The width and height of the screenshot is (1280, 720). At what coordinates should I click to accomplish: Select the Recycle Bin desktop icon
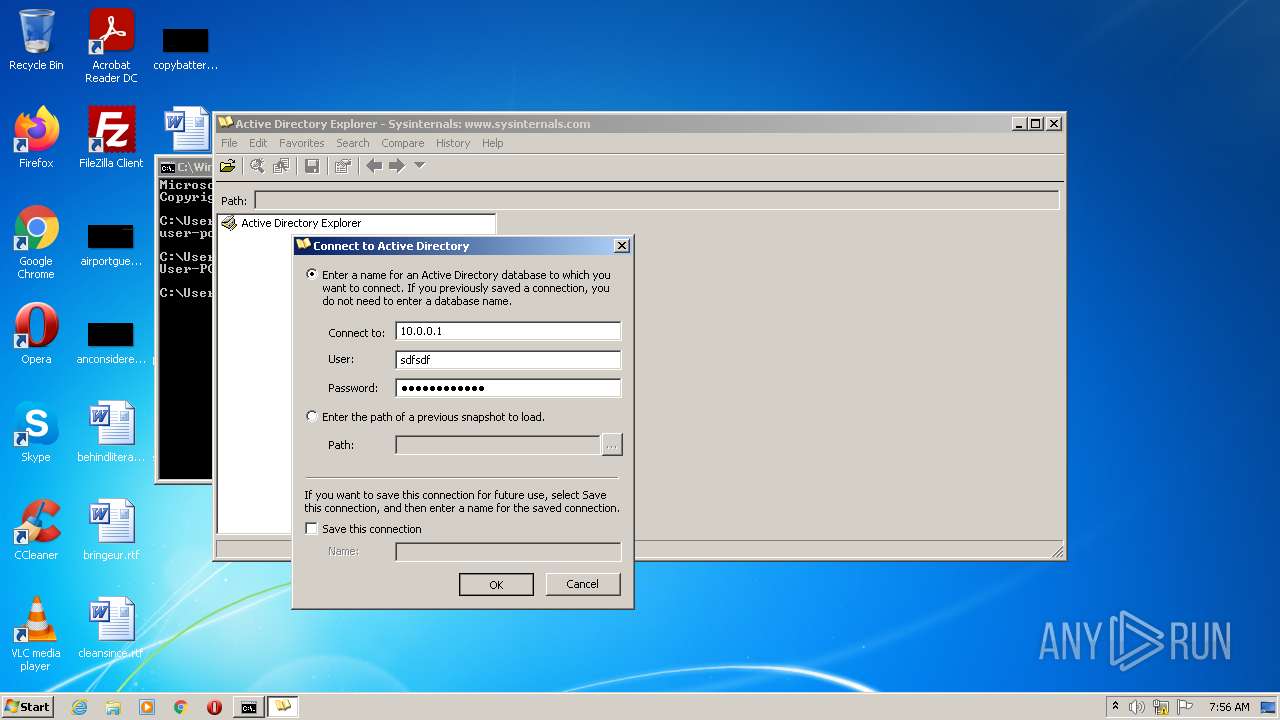pos(36,41)
